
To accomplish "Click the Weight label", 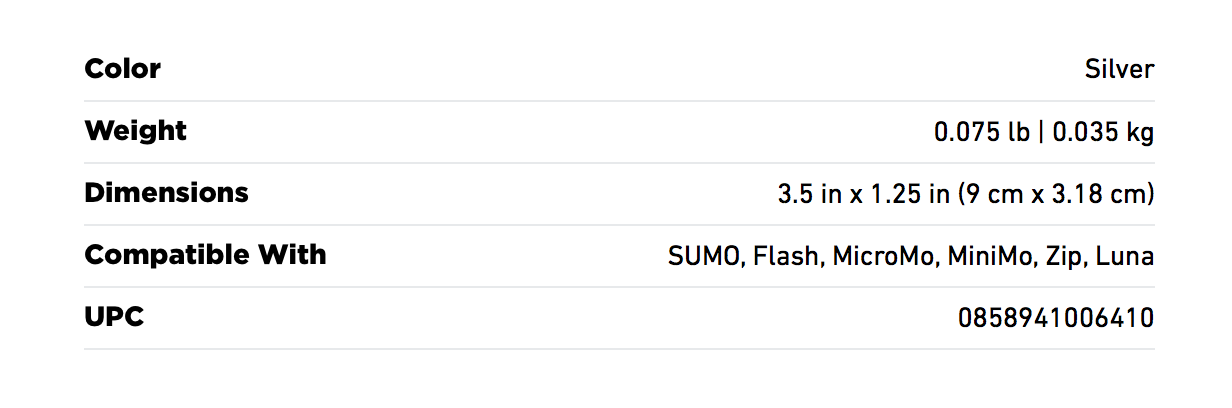I will [x=136, y=131].
